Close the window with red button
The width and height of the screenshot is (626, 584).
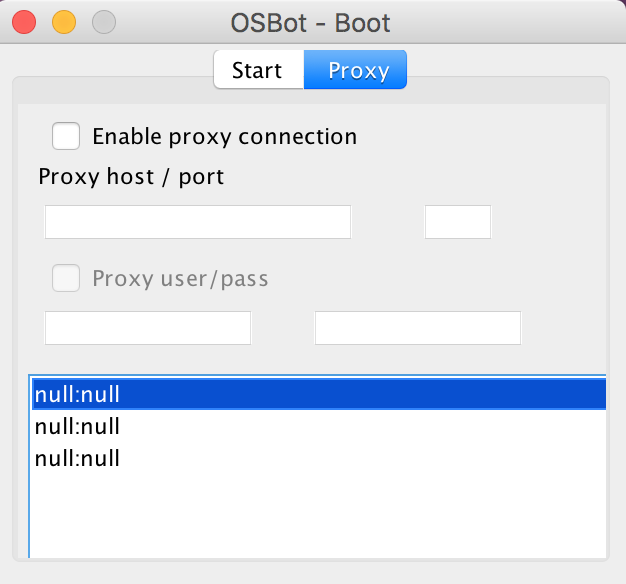pos(24,21)
